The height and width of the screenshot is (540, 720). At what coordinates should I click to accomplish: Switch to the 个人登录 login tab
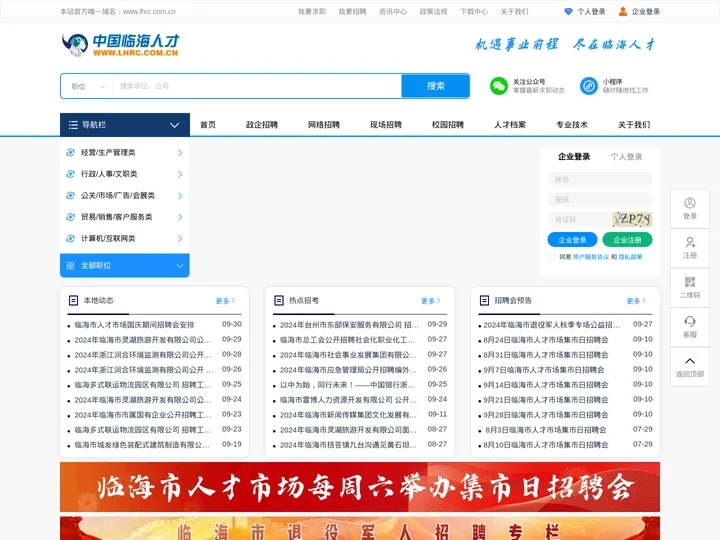(x=626, y=157)
